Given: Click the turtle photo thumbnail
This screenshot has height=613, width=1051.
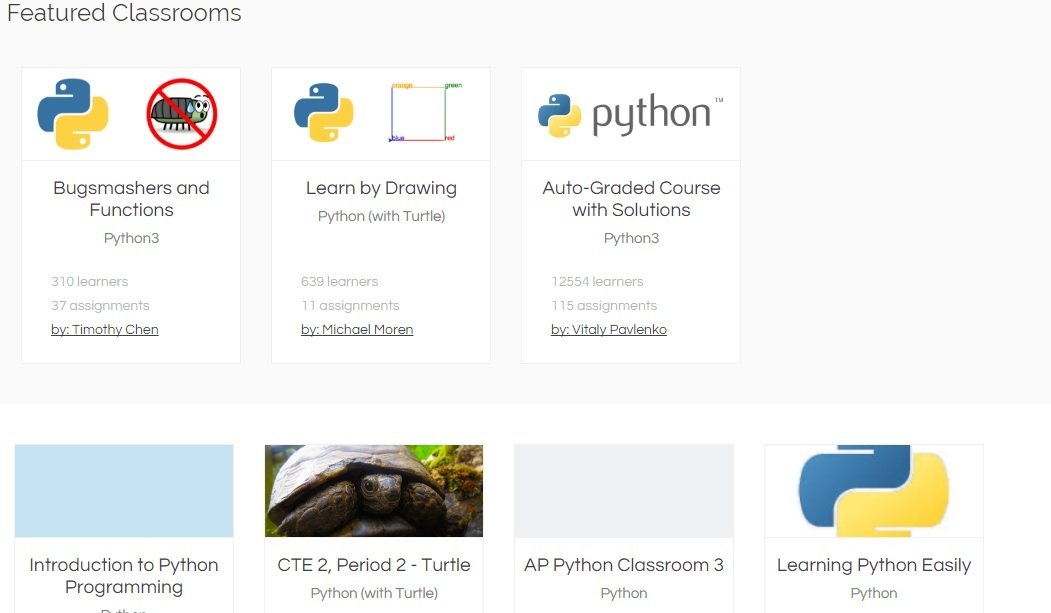Looking at the screenshot, I should tap(374, 490).
